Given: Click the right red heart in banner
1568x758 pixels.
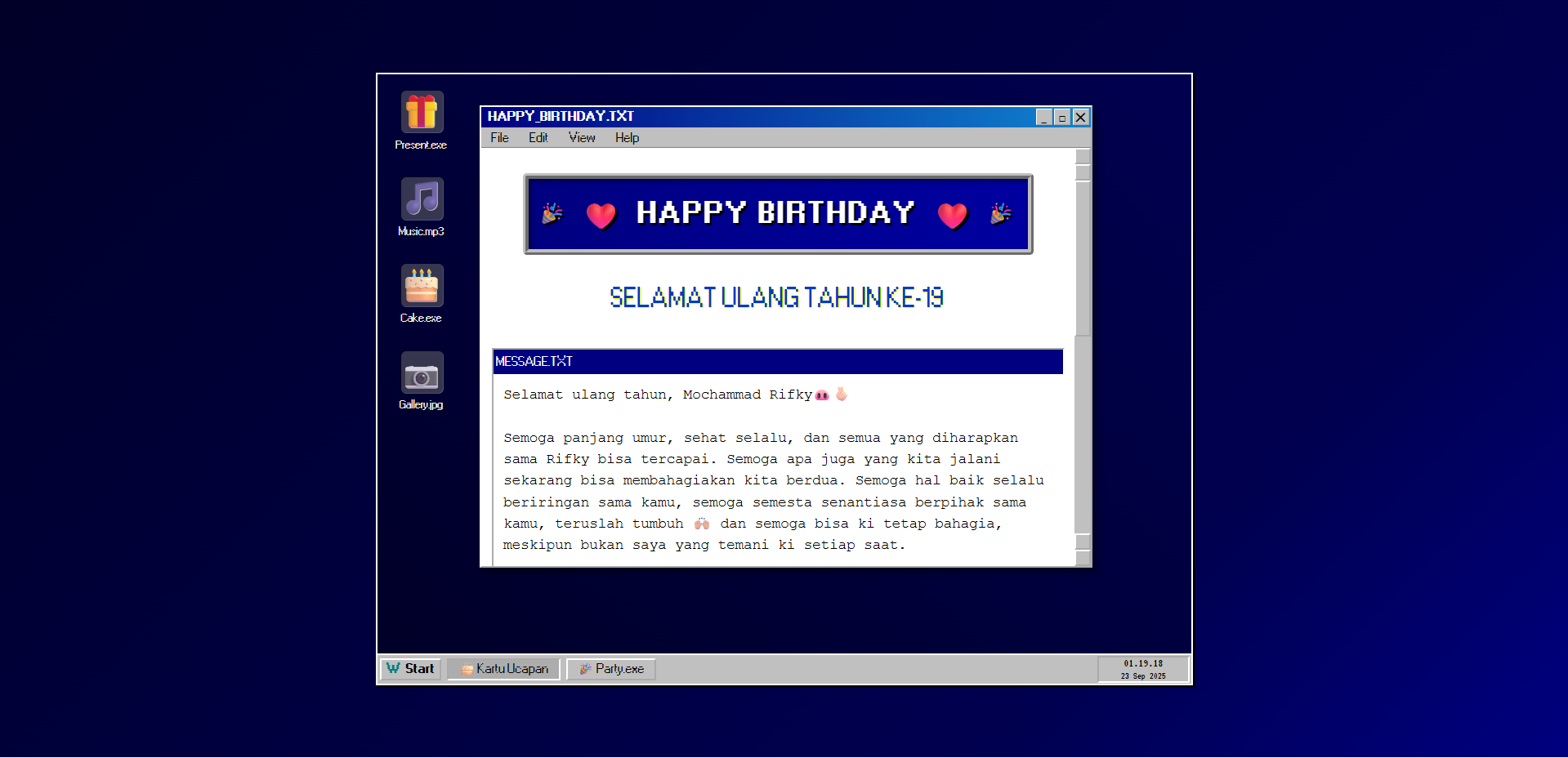Looking at the screenshot, I should pyautogui.click(x=952, y=215).
